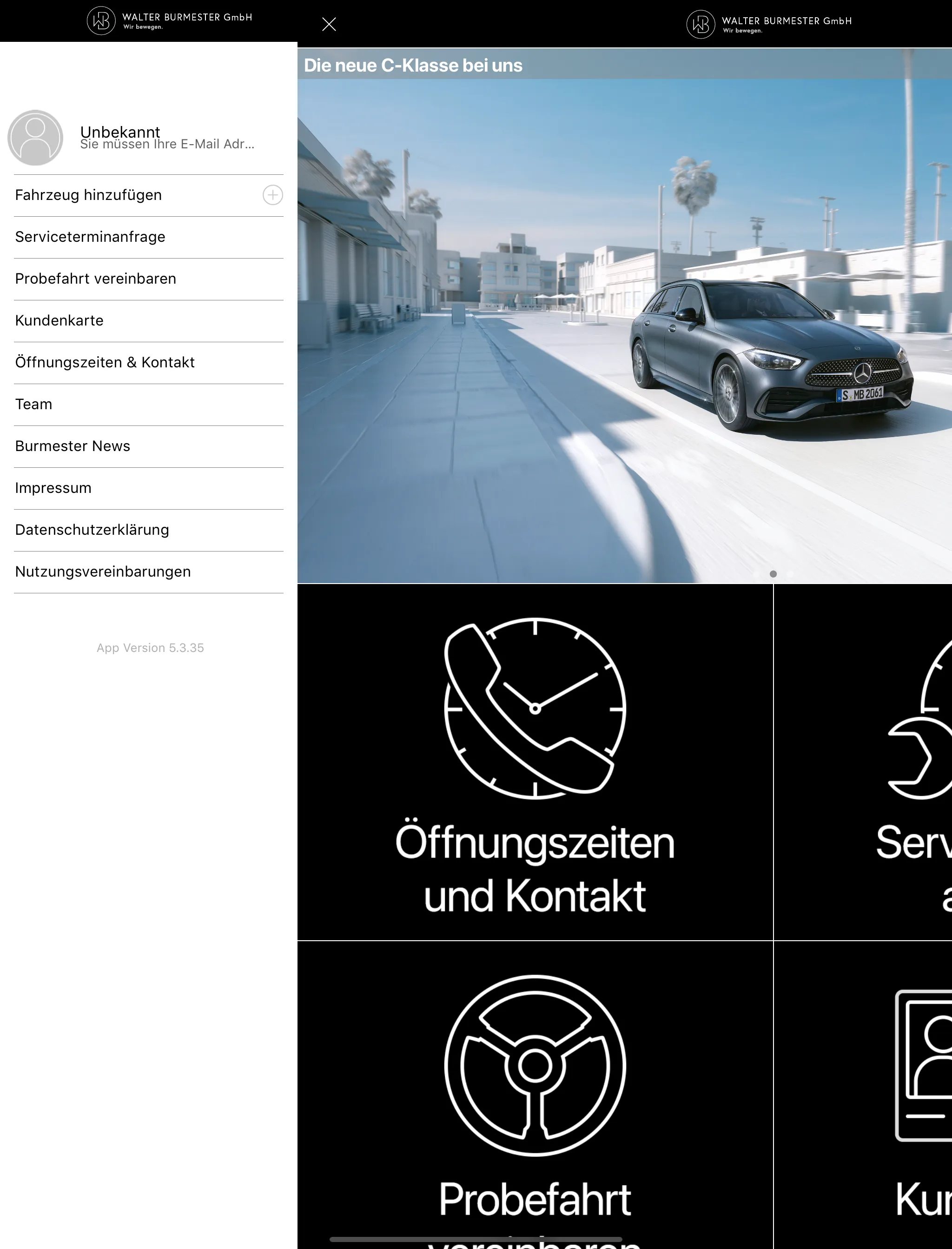
Task: Select the Impressum menu entry
Action: pyautogui.click(x=53, y=488)
